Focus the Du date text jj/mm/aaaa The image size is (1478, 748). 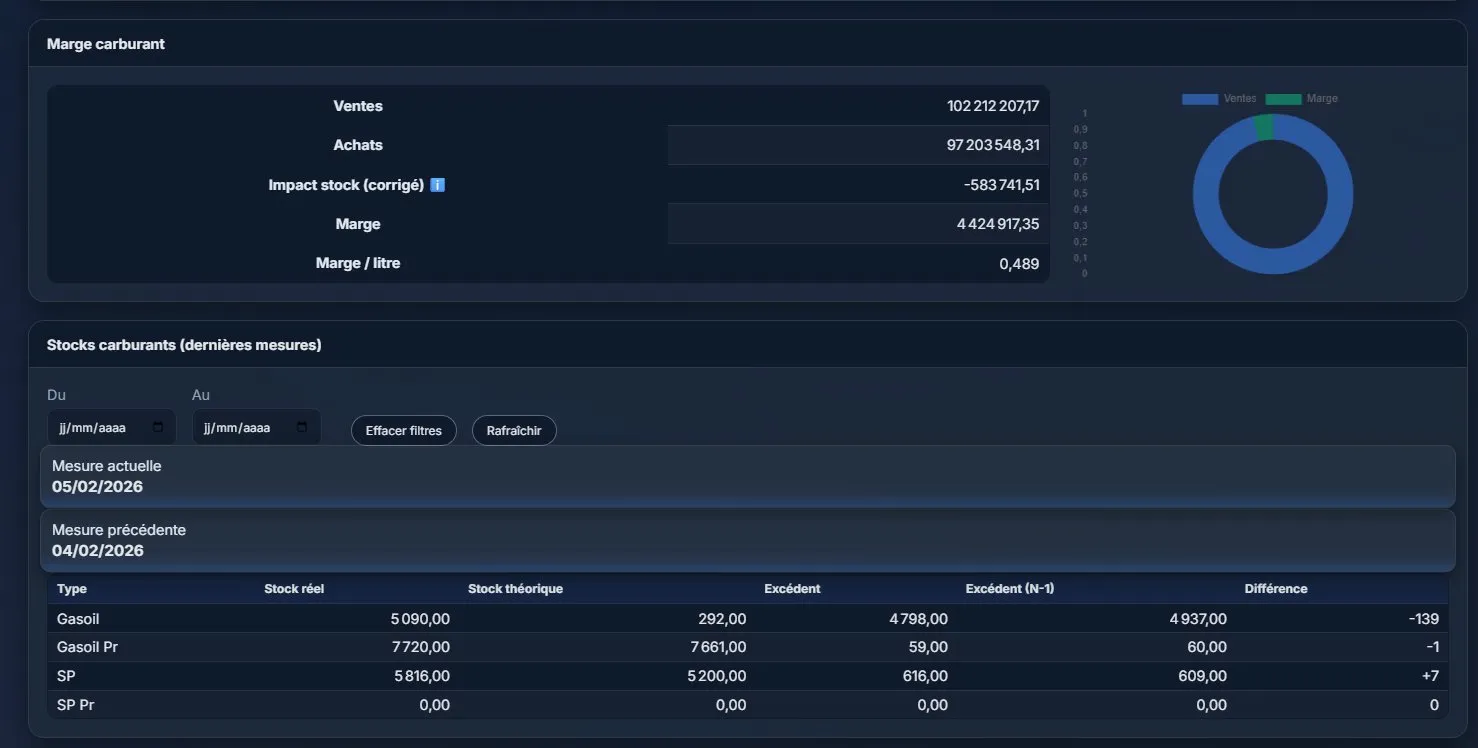93,428
